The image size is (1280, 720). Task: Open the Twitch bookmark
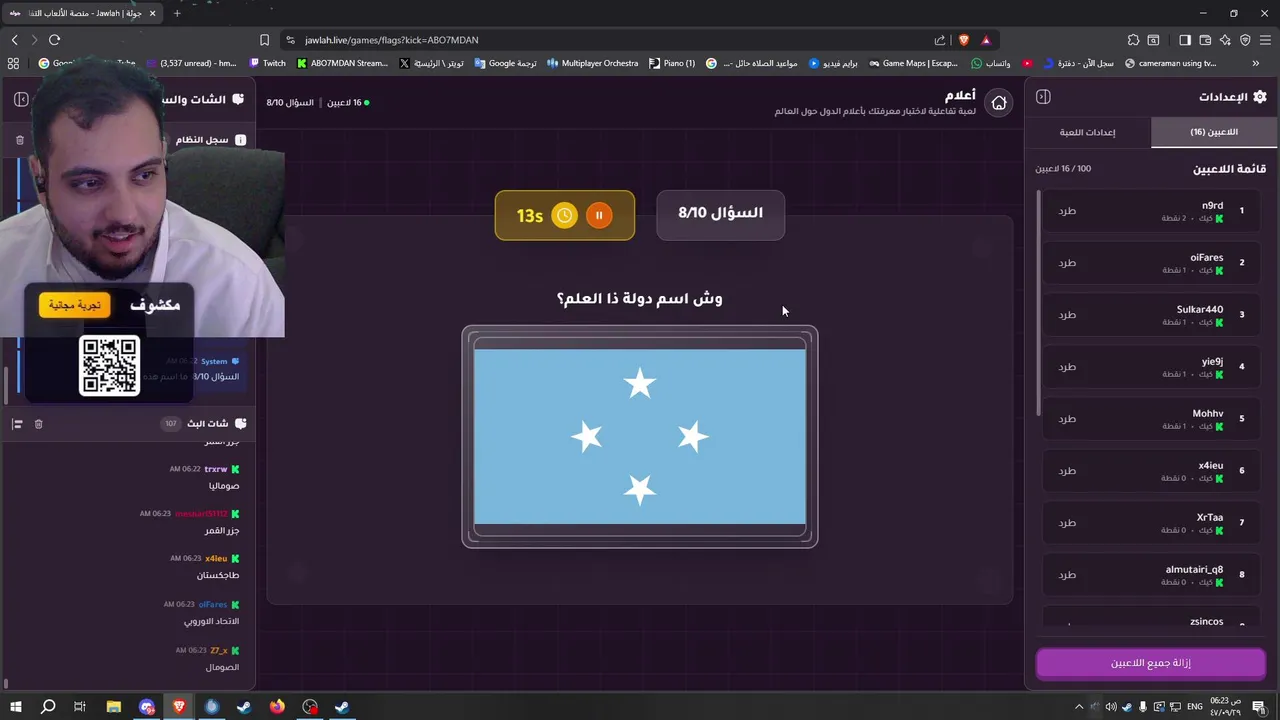267,63
